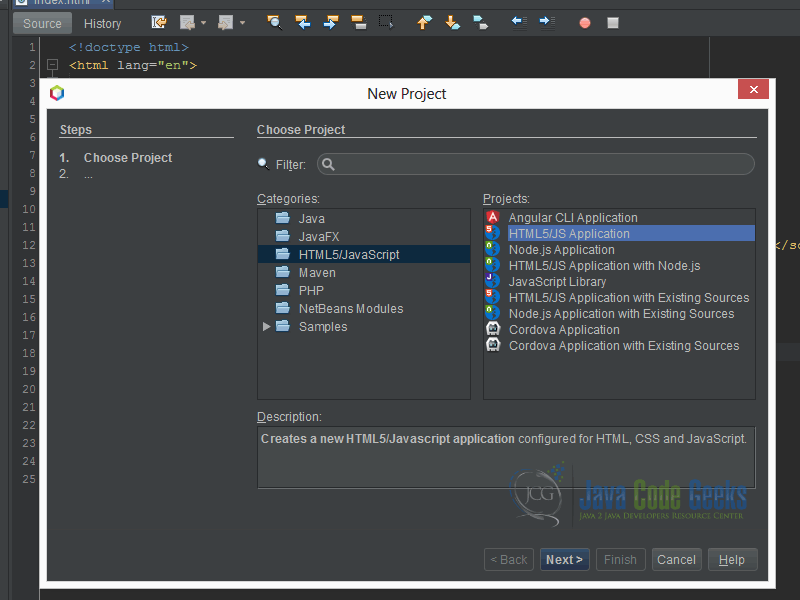Screen dimensions: 800x600
Task: Click the Java category folder icon
Action: (283, 218)
